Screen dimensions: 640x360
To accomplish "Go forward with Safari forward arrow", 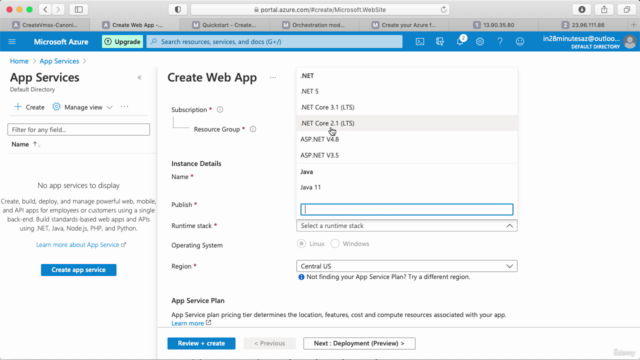I will click(x=58, y=9).
